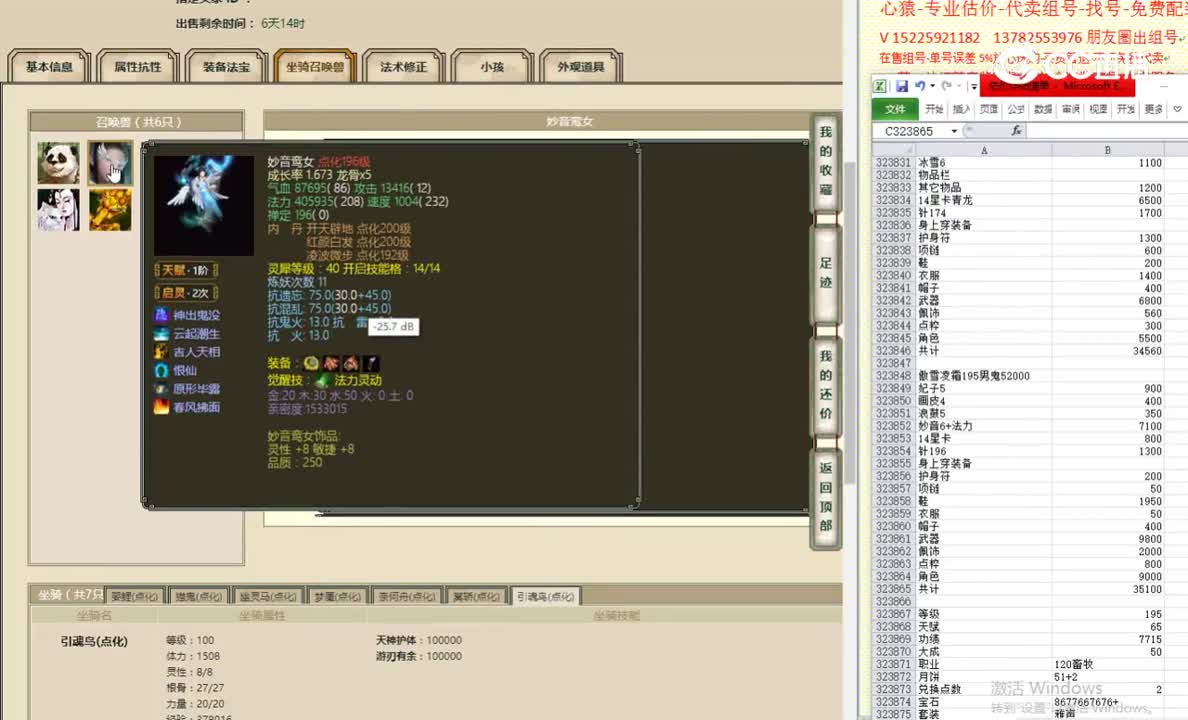
Task: Click the 足迹 side button
Action: (x=826, y=273)
